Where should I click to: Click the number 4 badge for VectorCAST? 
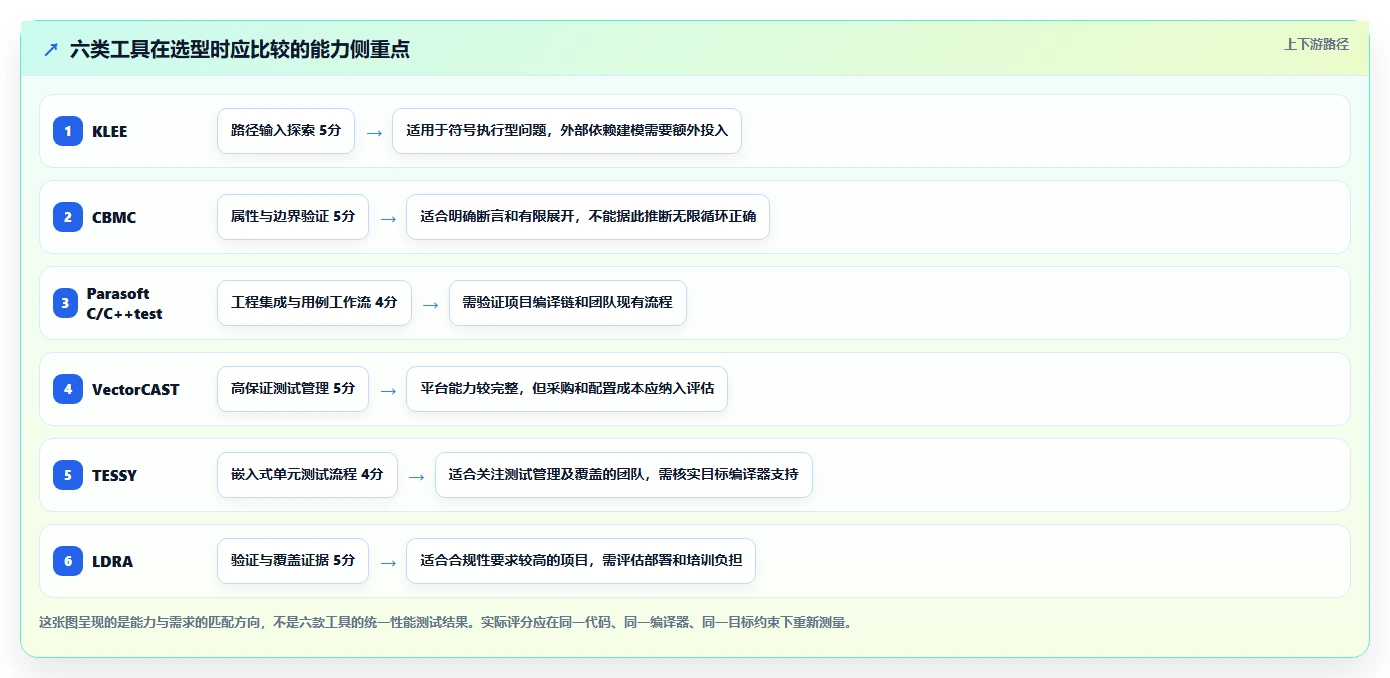(68, 389)
